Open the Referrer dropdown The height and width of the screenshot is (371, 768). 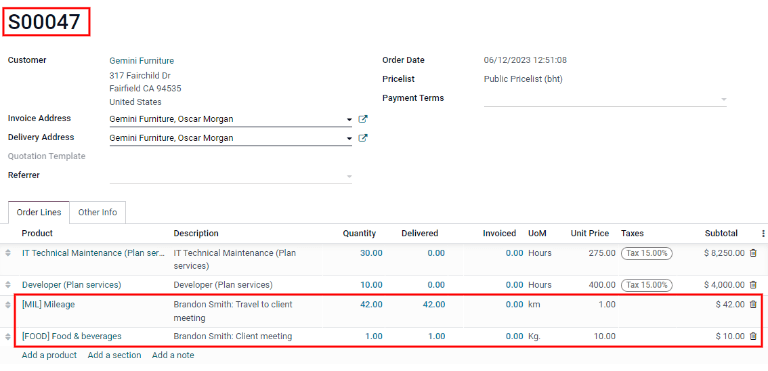(x=349, y=176)
